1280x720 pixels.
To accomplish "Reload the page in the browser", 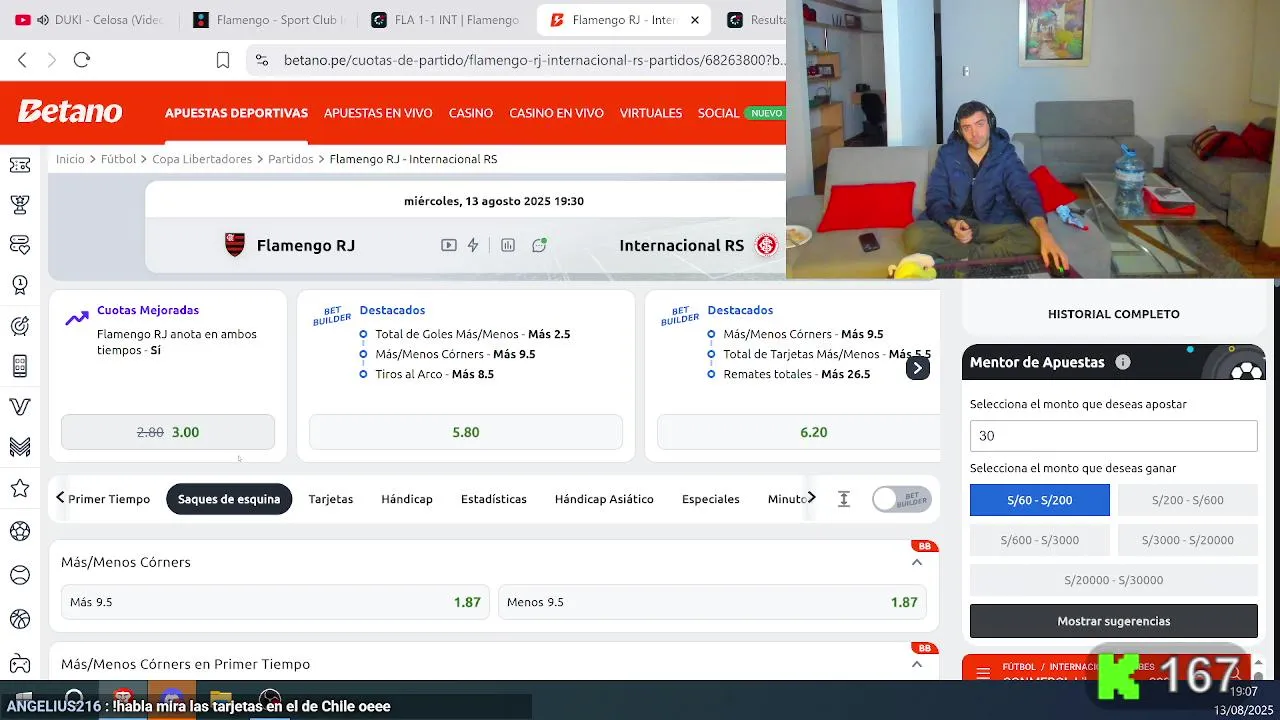I will [82, 60].
